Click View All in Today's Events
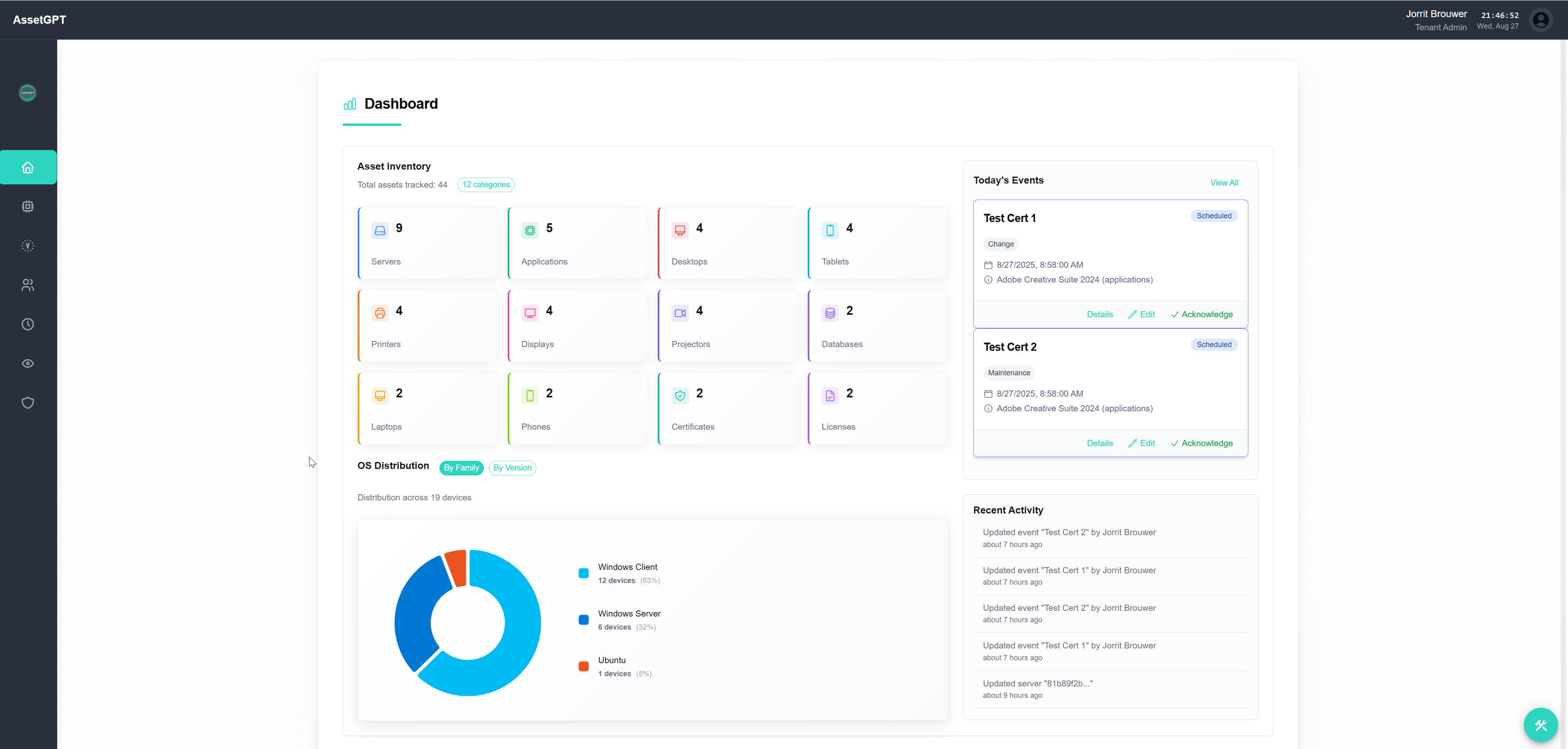The image size is (1568, 749). [x=1223, y=183]
